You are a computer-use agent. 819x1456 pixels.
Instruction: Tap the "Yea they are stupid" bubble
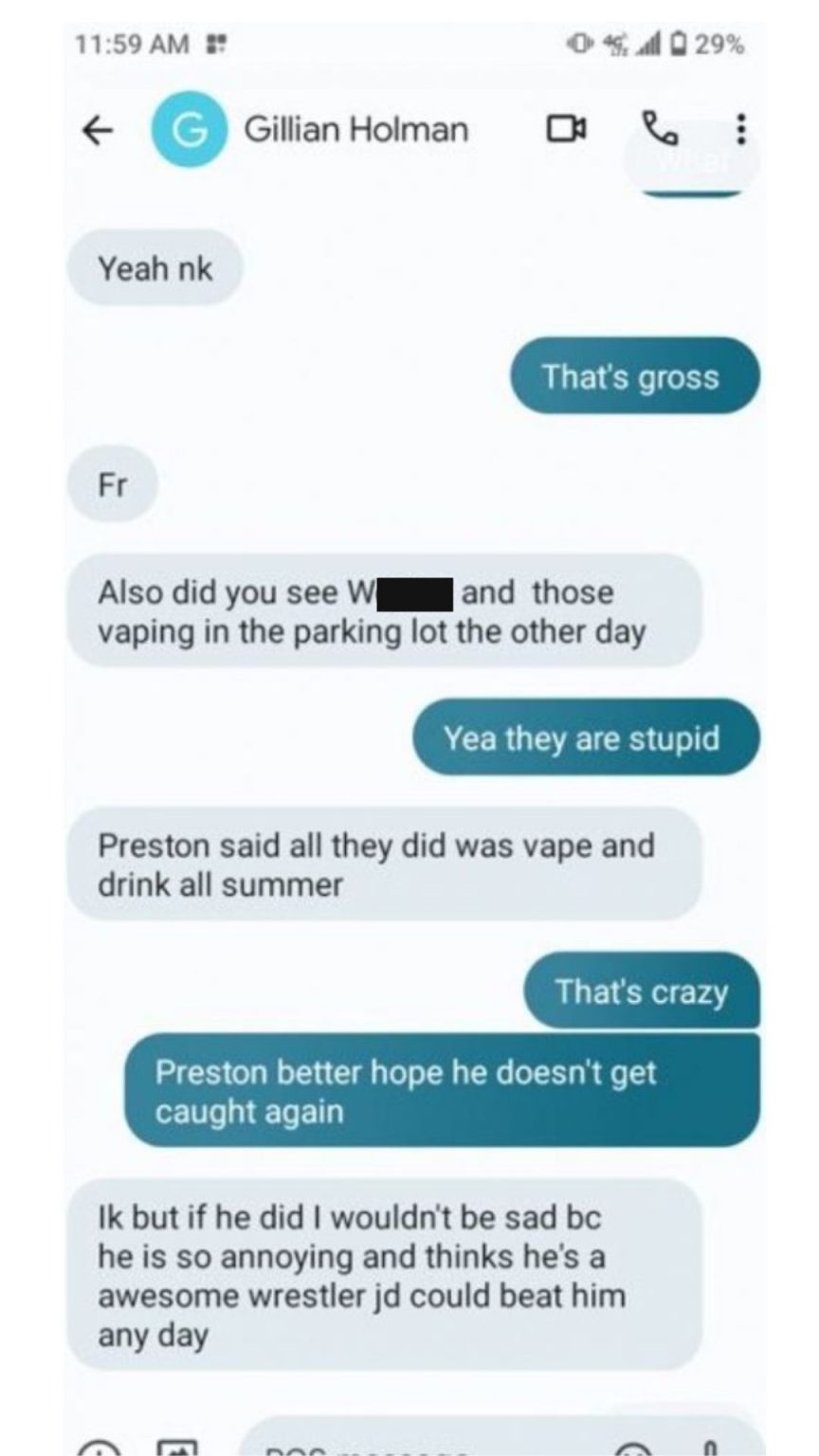(x=586, y=737)
